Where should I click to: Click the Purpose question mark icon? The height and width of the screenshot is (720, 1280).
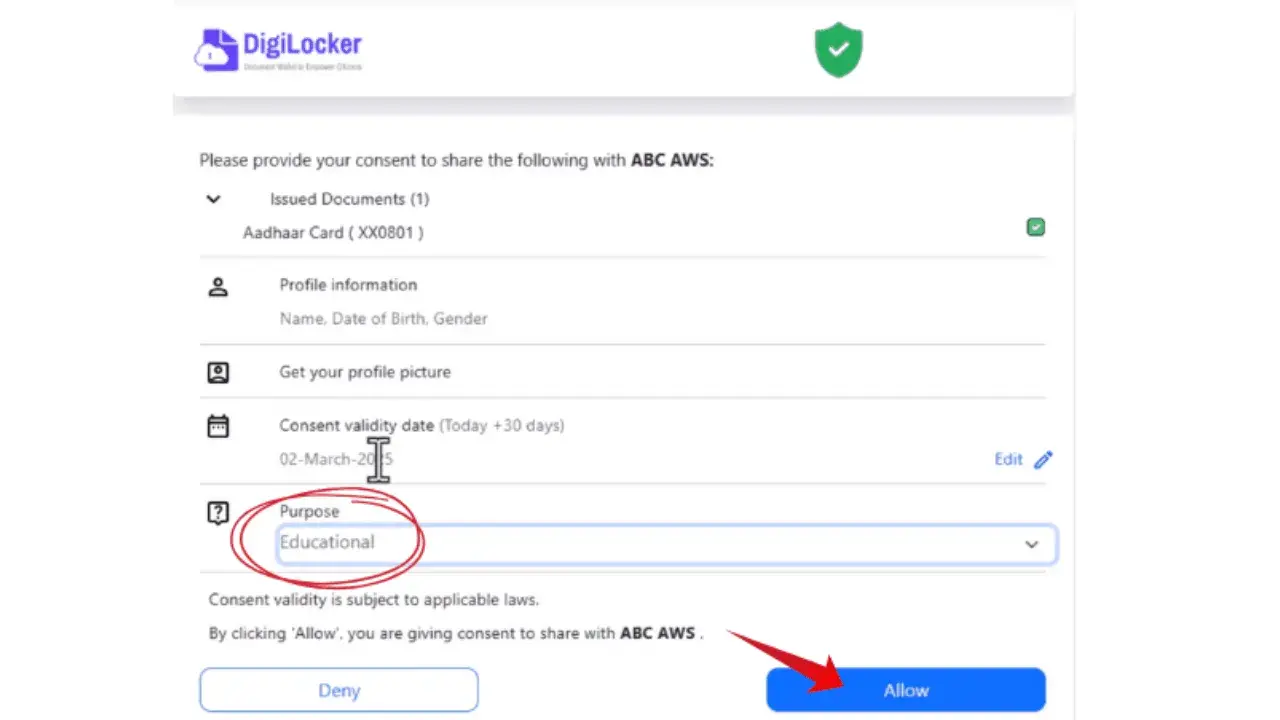point(218,513)
